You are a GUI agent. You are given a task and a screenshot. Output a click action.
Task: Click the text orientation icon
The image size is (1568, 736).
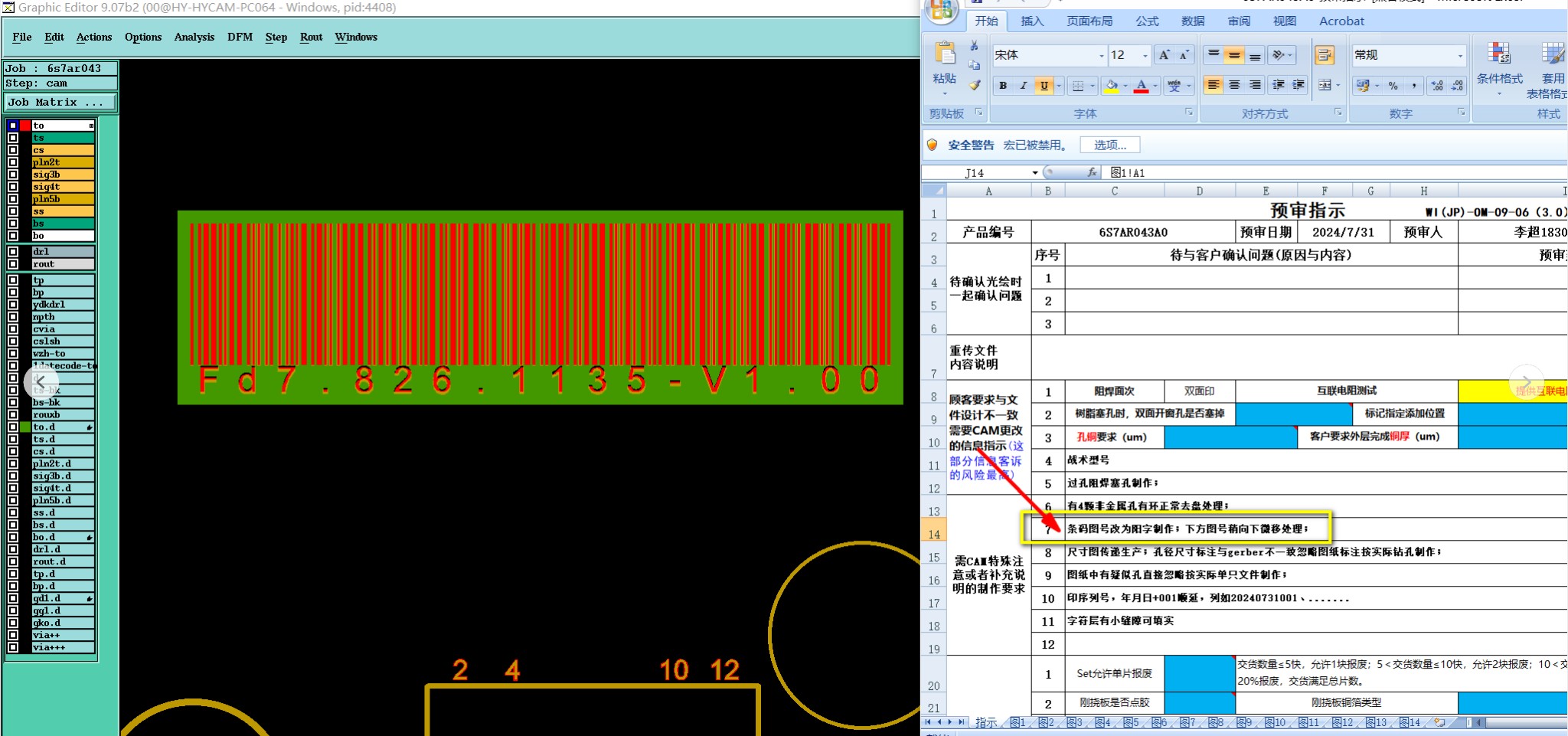1277,55
